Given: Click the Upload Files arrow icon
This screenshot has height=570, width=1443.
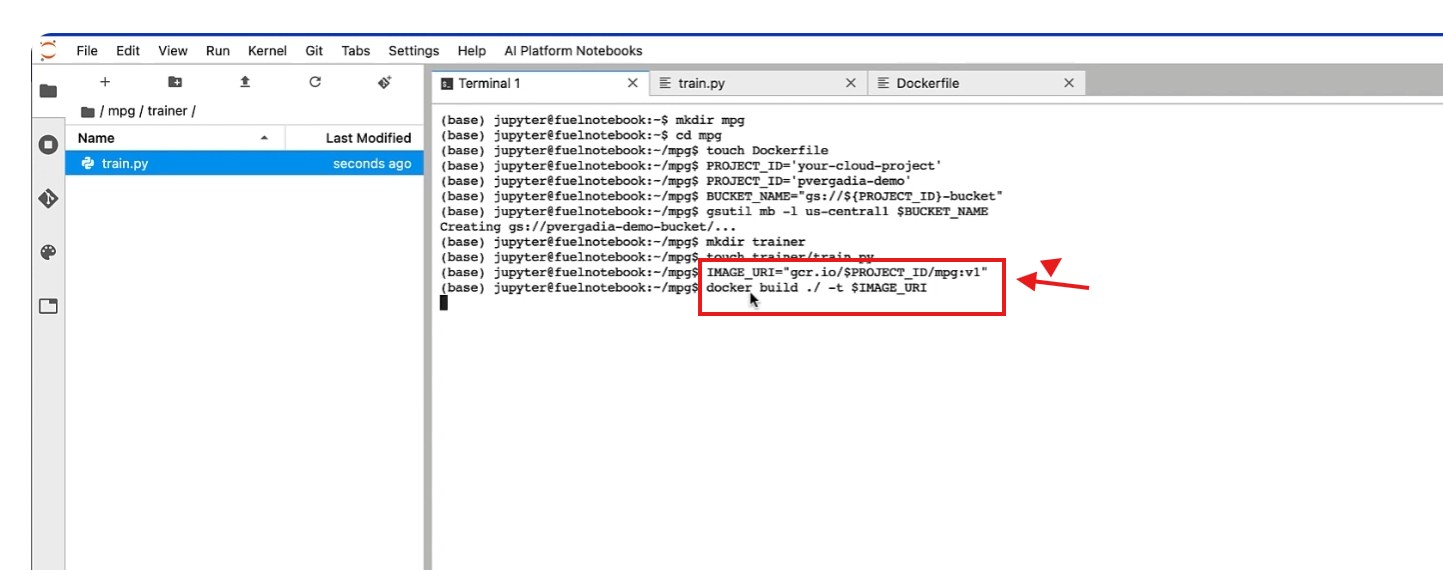Looking at the screenshot, I should [245, 82].
